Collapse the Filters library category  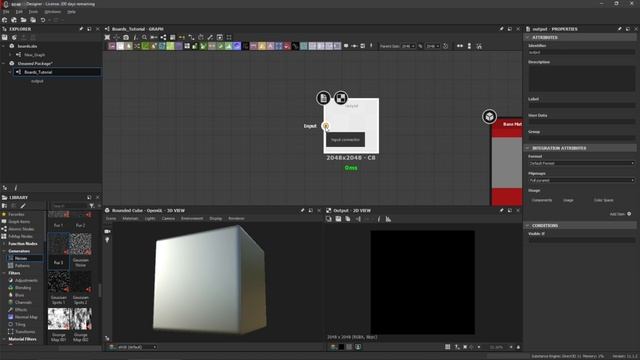[4, 273]
